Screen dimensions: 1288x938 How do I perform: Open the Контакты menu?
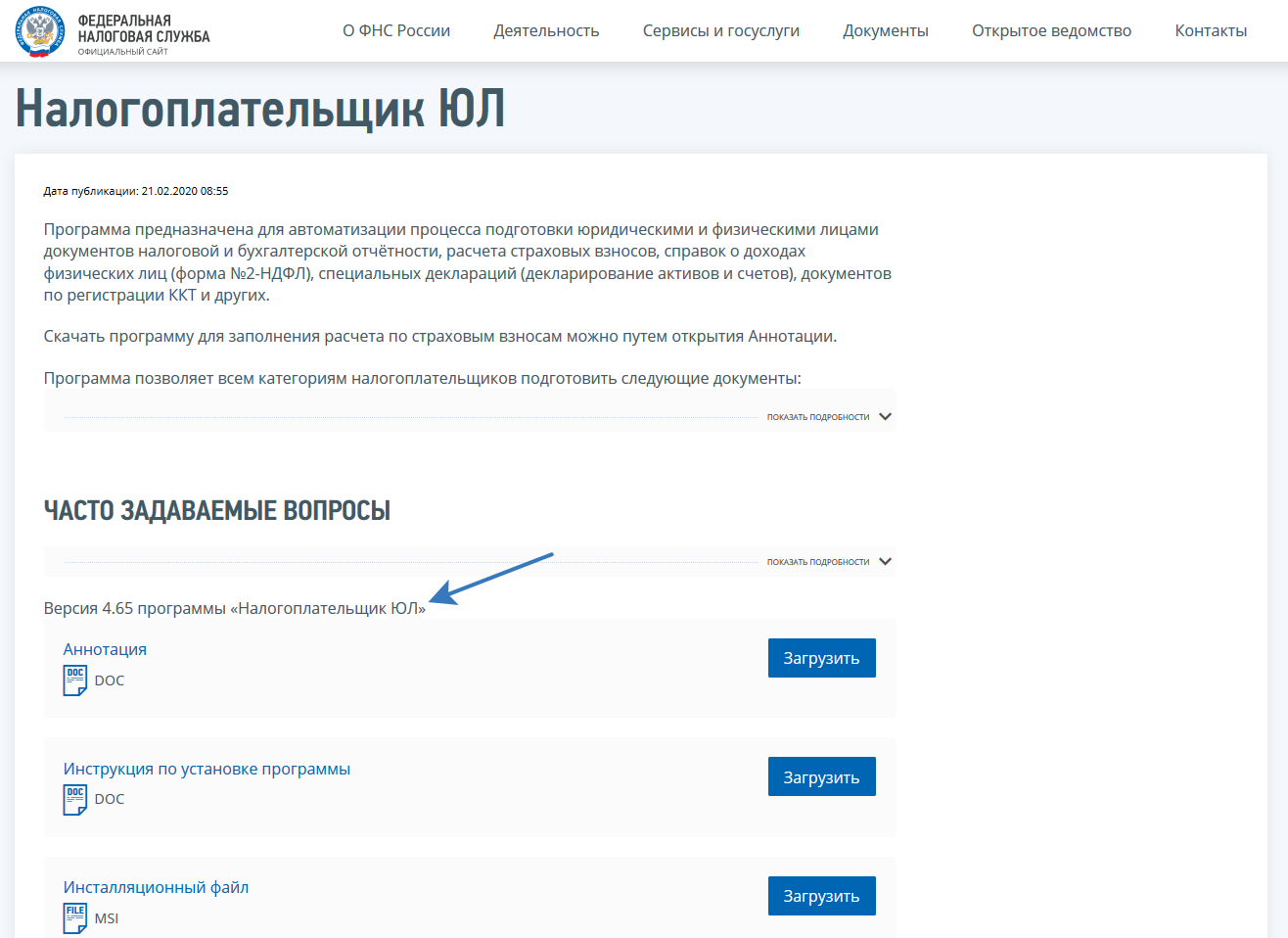click(1212, 30)
